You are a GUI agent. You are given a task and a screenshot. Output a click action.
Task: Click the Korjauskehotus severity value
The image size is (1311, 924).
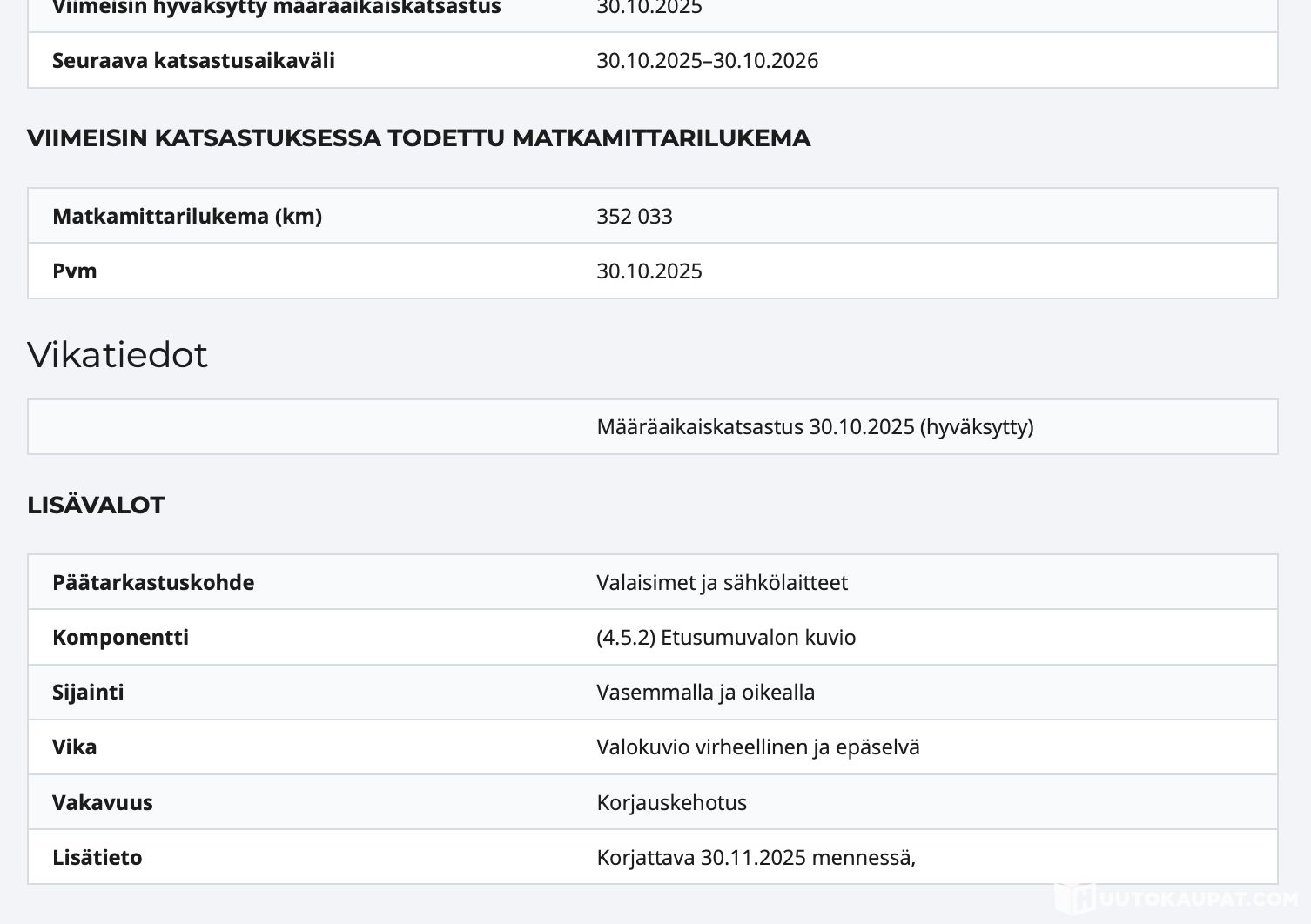click(x=671, y=802)
